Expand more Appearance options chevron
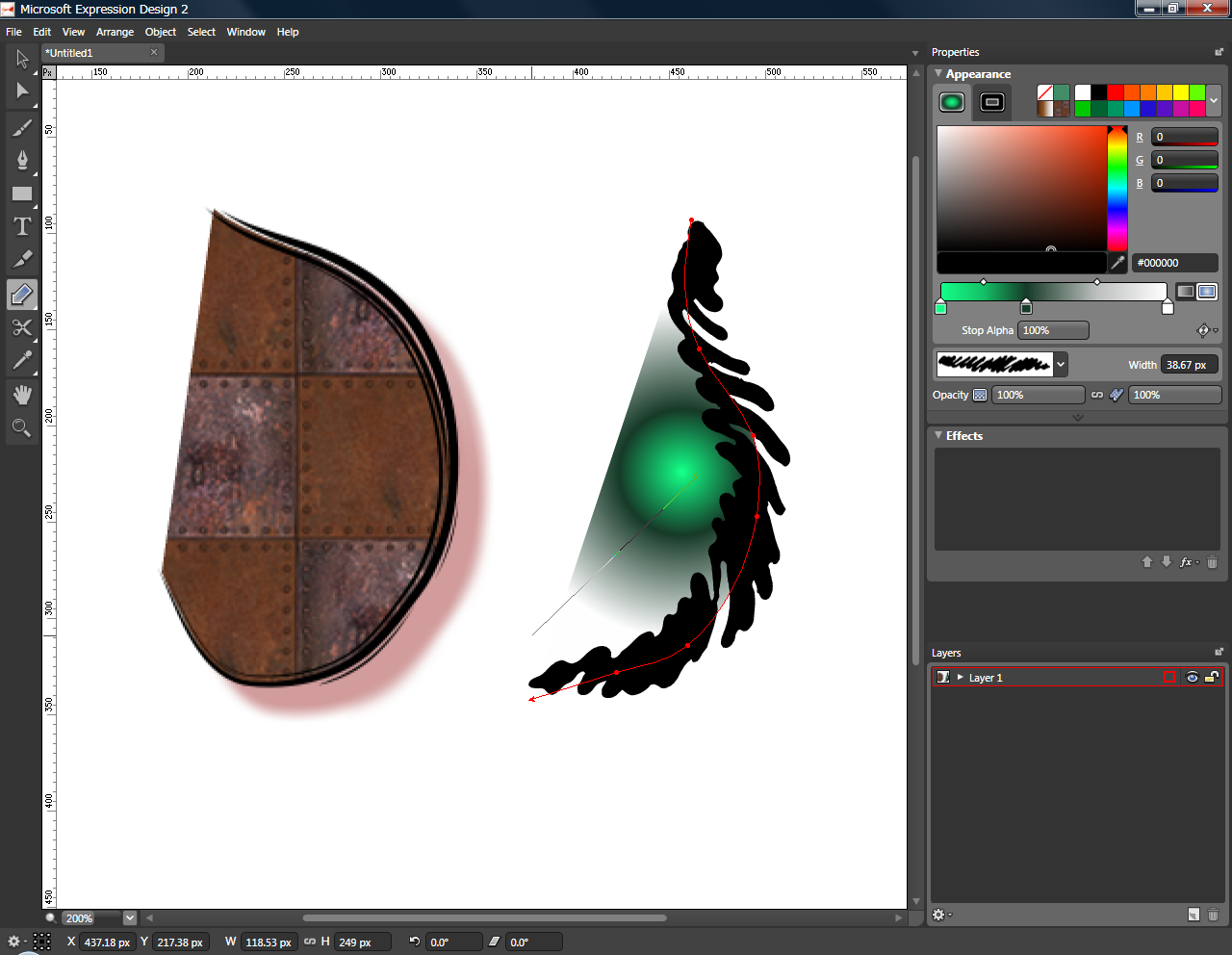 (1078, 418)
